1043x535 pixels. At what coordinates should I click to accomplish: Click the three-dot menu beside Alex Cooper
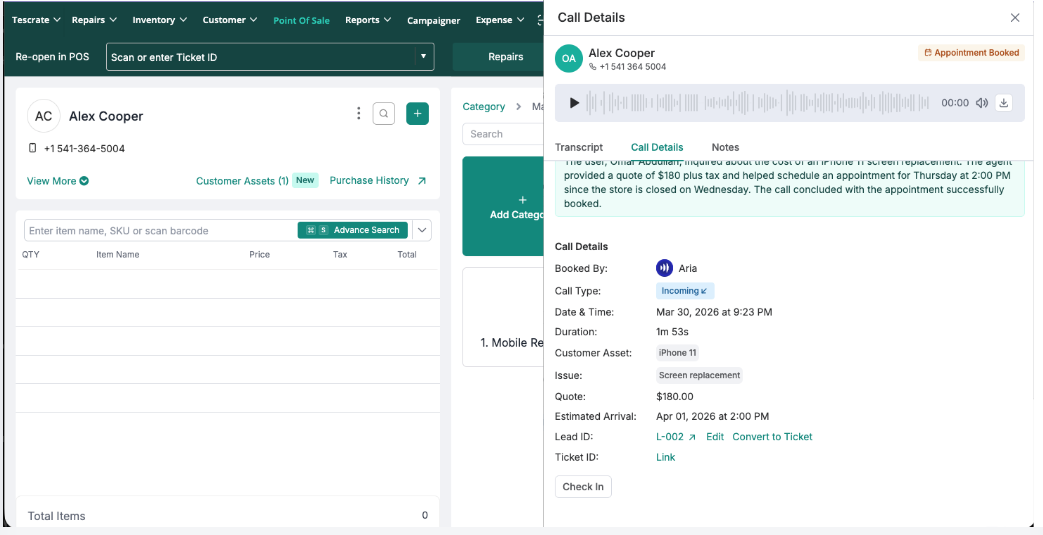359,114
